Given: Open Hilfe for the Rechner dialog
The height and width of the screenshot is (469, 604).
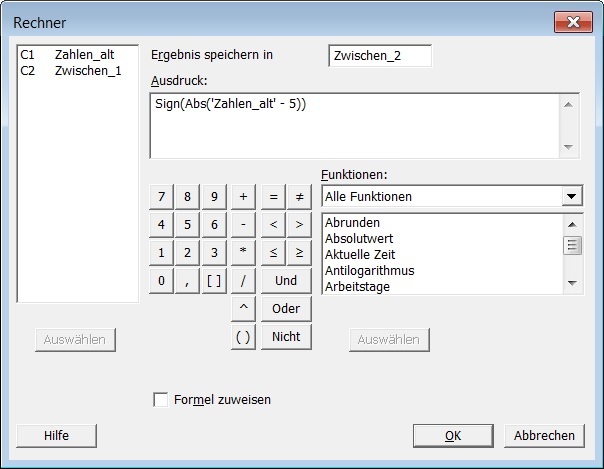Looking at the screenshot, I should (56, 436).
